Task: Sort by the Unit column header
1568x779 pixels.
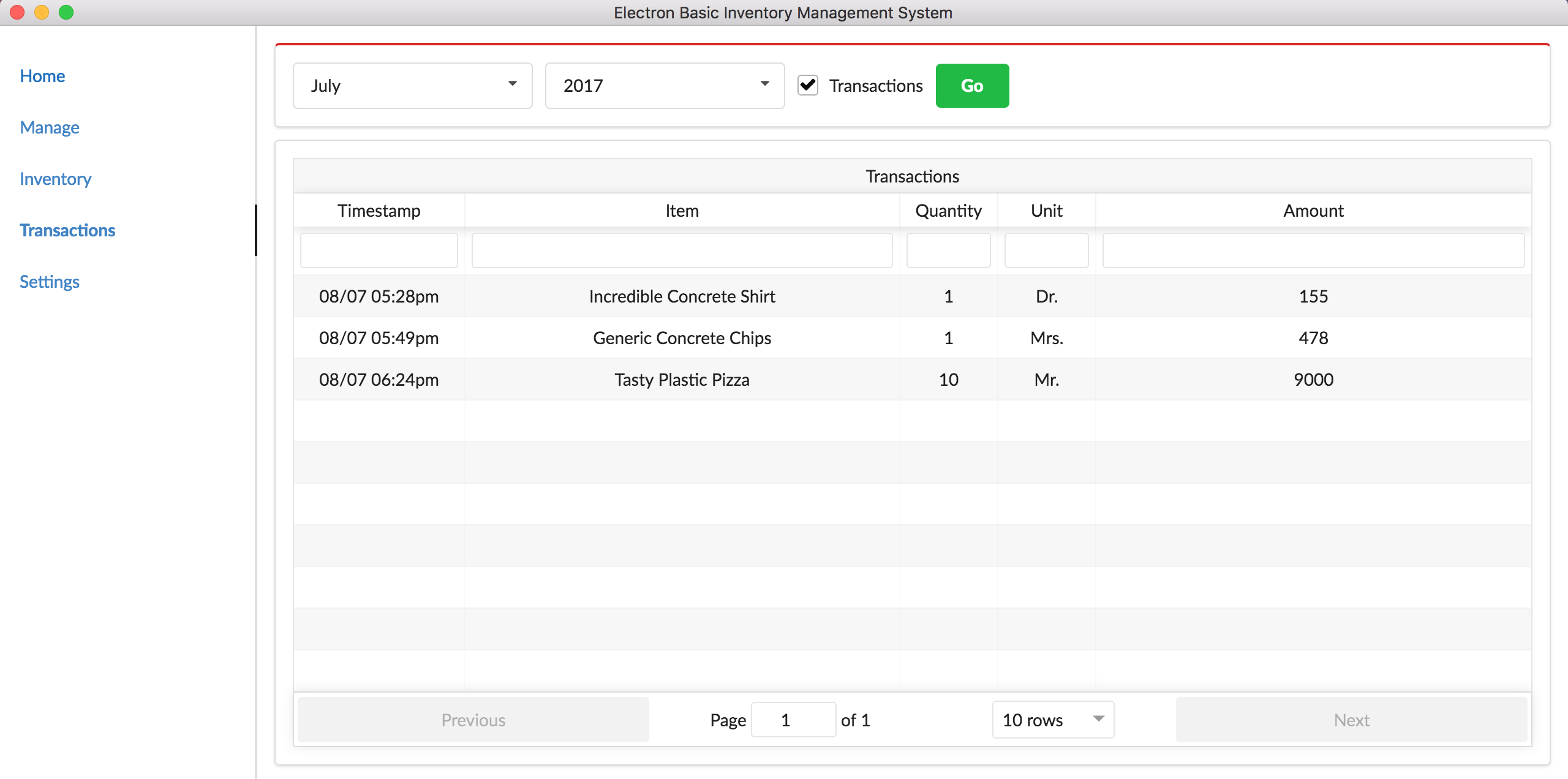Action: [x=1047, y=211]
